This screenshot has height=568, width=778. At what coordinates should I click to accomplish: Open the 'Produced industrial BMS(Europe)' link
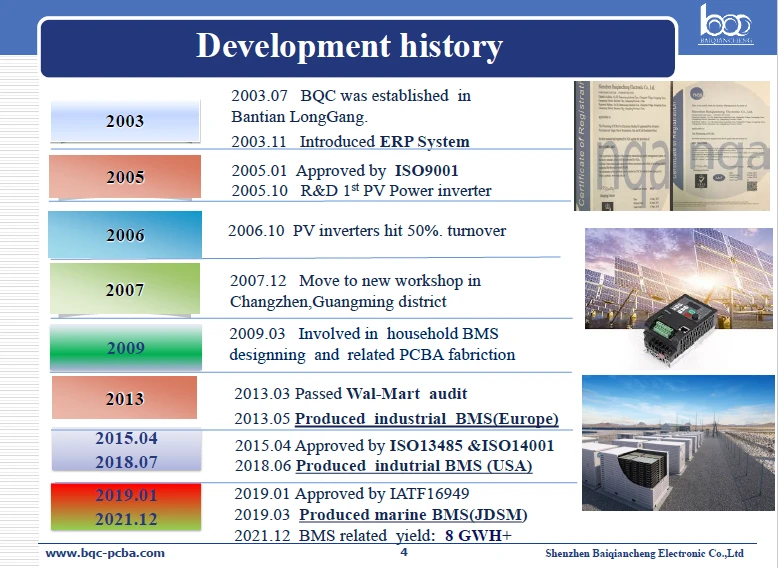[427, 419]
